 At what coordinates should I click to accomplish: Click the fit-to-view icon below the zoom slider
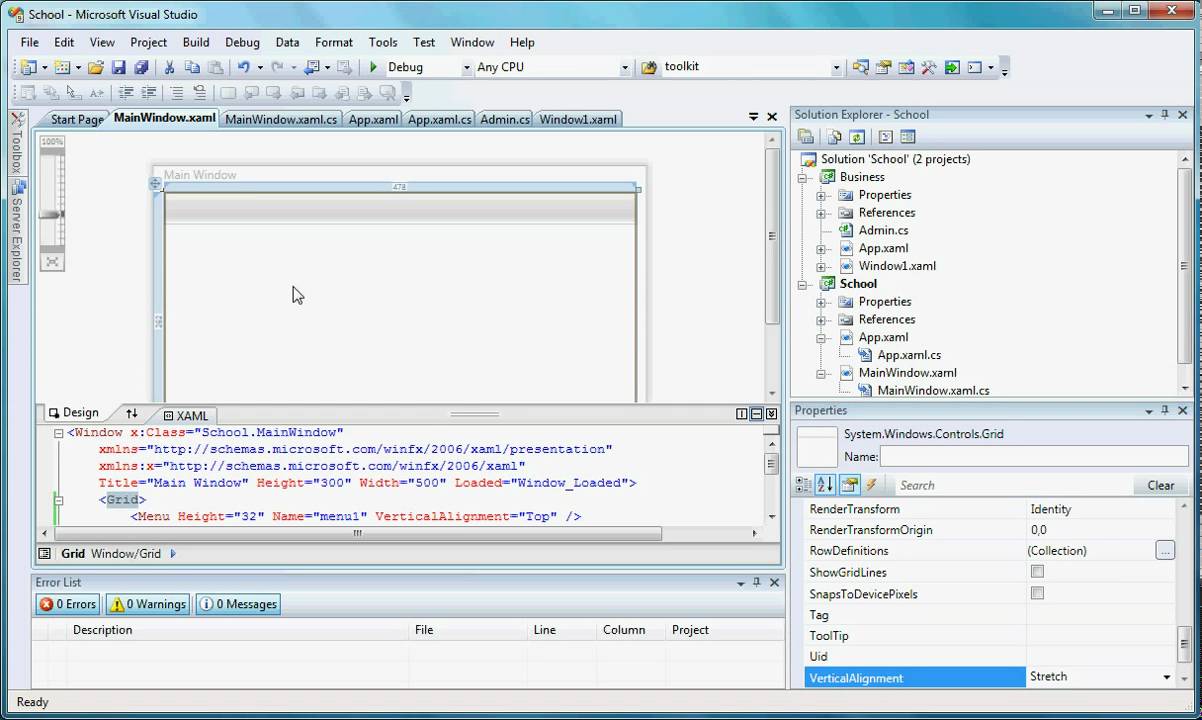point(52,261)
